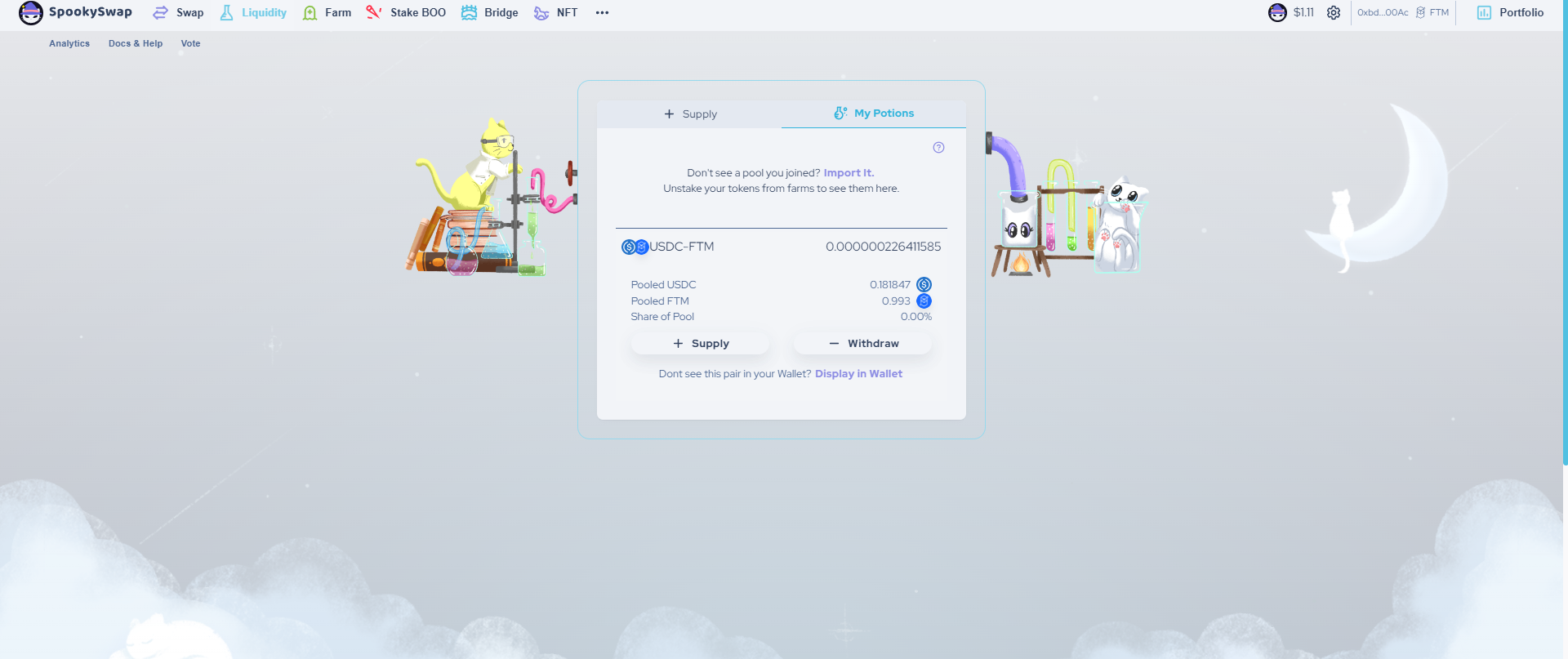The height and width of the screenshot is (659, 1568).
Task: Open the Analytics link
Action: (69, 43)
